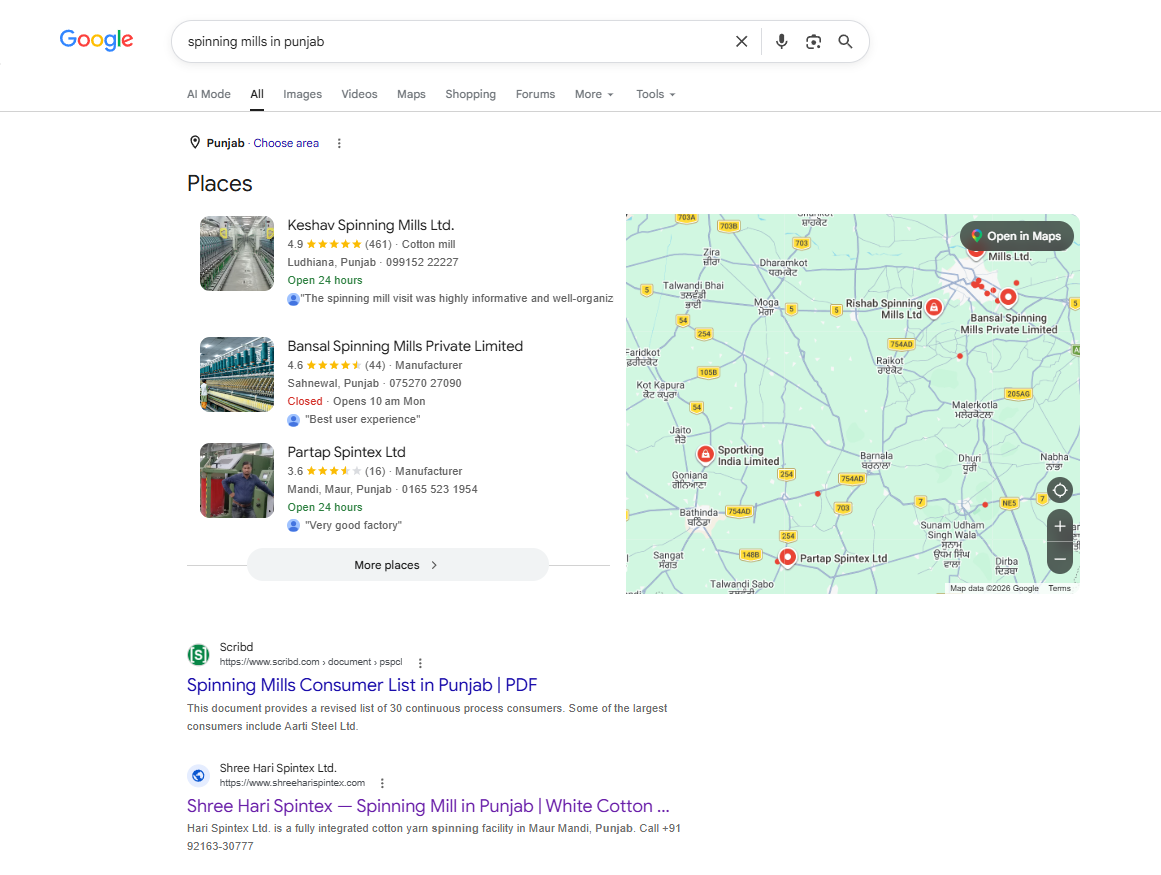The height and width of the screenshot is (875, 1161).
Task: Switch to Images tab
Action: point(302,94)
